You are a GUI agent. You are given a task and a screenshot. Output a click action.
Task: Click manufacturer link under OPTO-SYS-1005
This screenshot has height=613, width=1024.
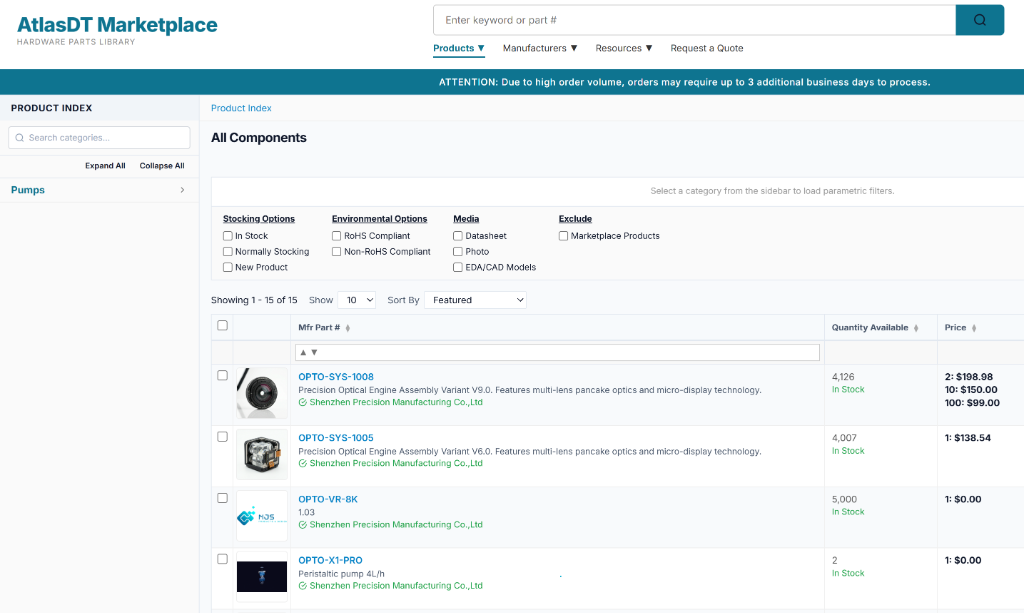(396, 464)
